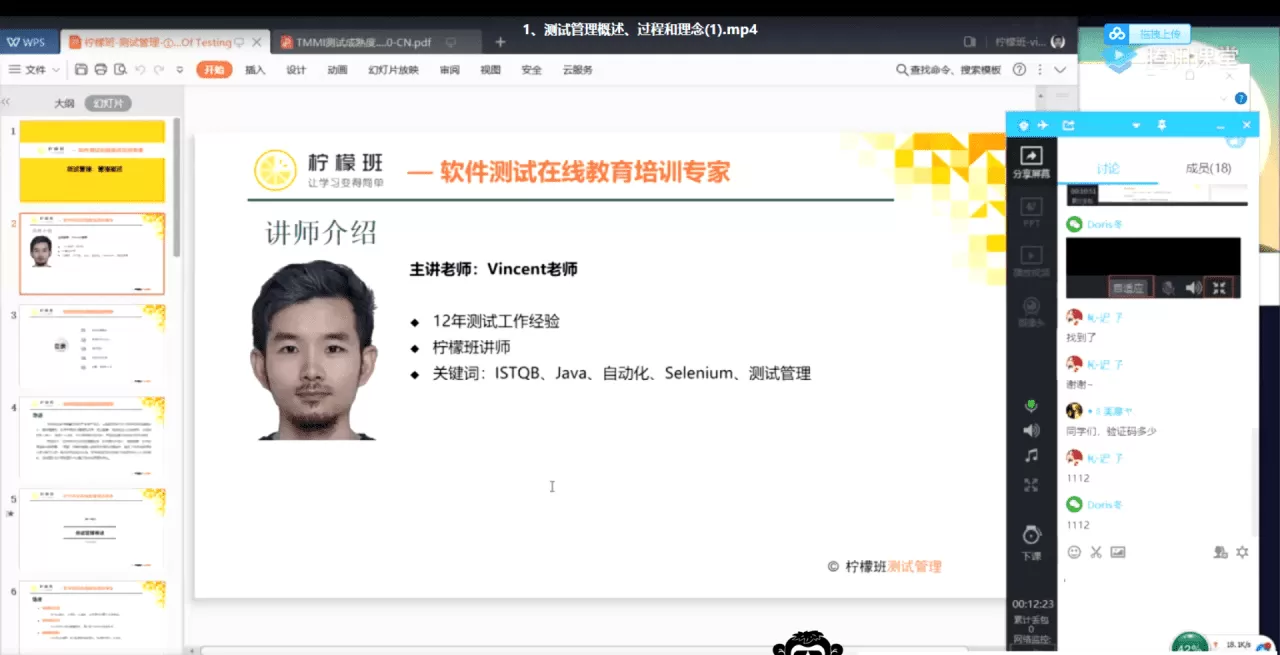This screenshot has height=655, width=1280.
Task: Click the Print icon in WPS toolbar
Action: pyautogui.click(x=100, y=69)
